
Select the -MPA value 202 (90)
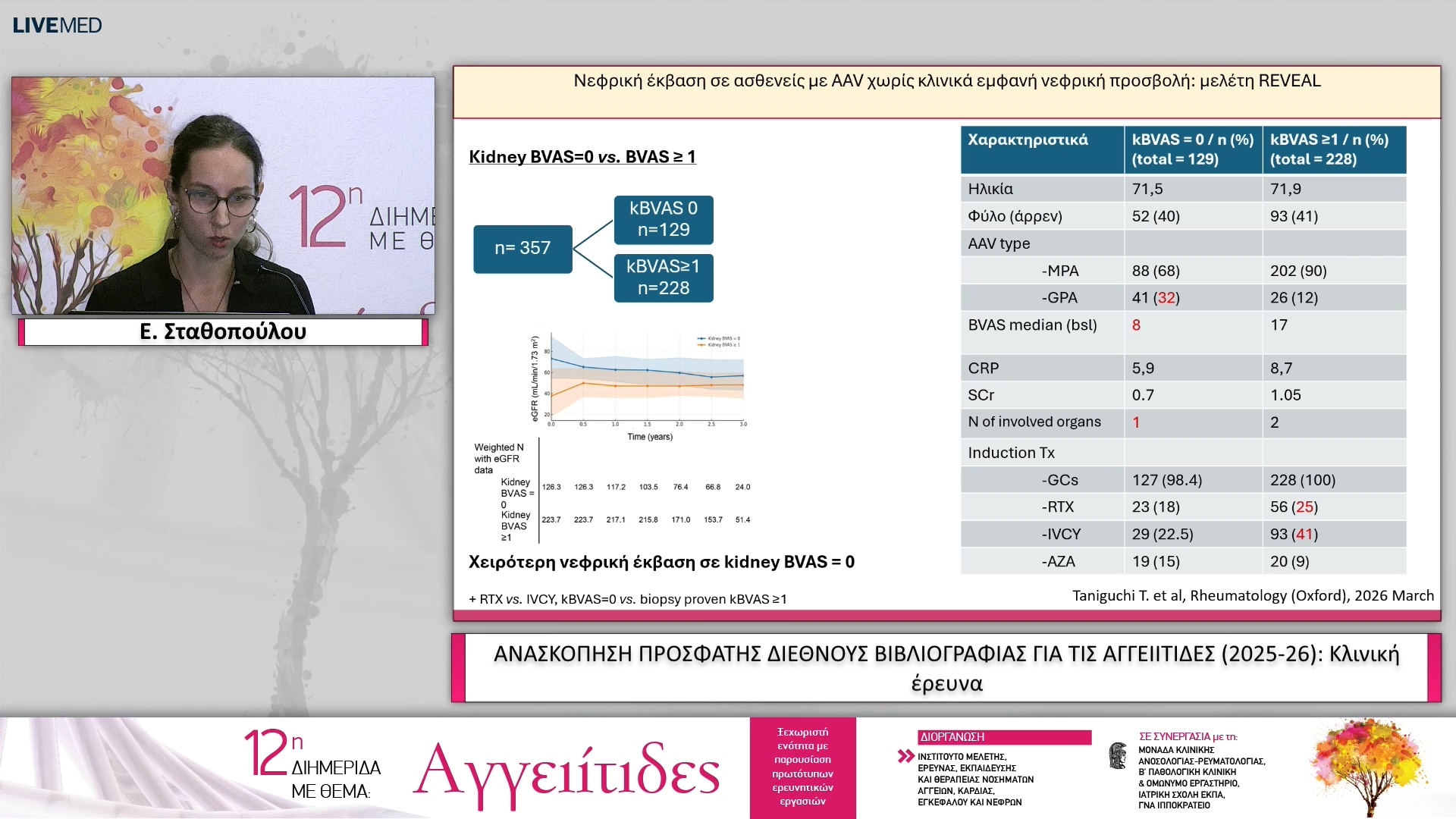pyautogui.click(x=1298, y=271)
